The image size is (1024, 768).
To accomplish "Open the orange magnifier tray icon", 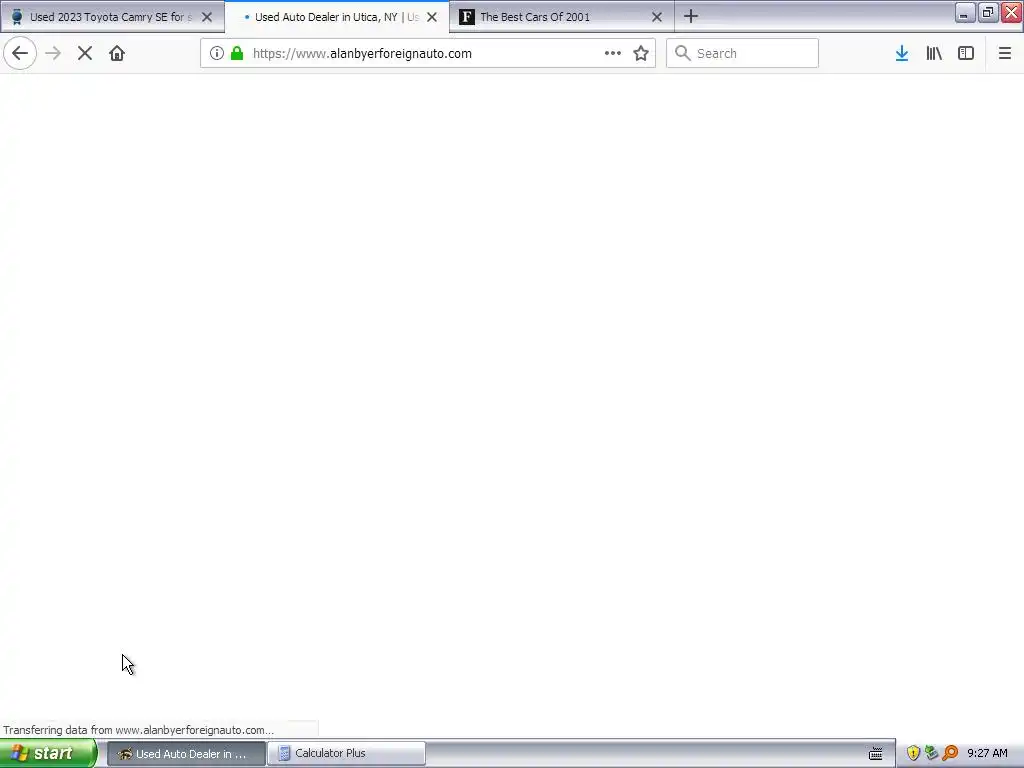I will pos(950,753).
